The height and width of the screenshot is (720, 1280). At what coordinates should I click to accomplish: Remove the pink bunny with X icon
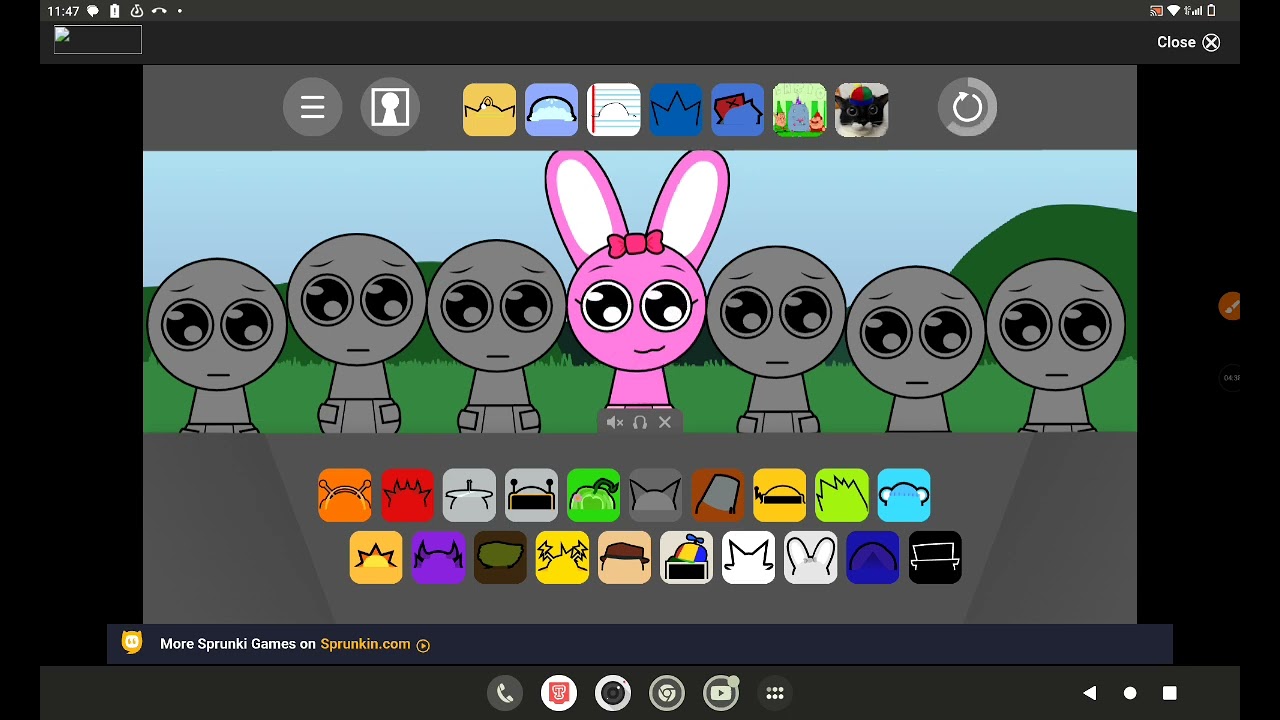(665, 423)
